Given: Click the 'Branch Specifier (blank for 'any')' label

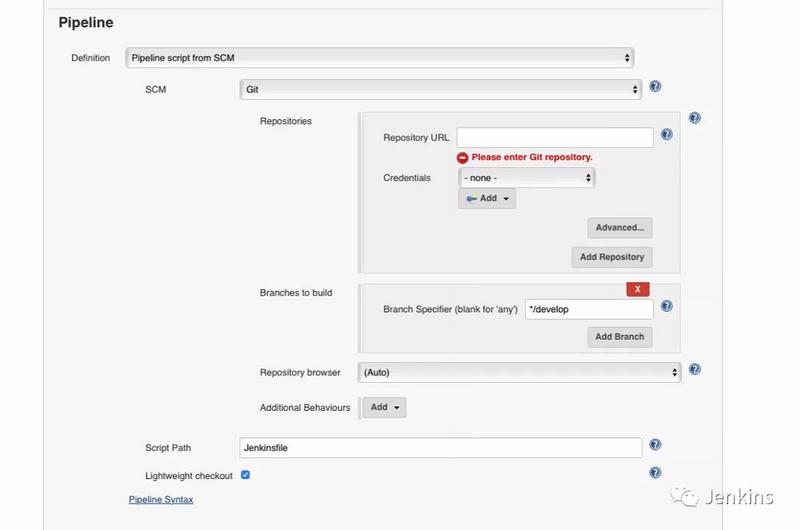Looking at the screenshot, I should pyautogui.click(x=451, y=310).
